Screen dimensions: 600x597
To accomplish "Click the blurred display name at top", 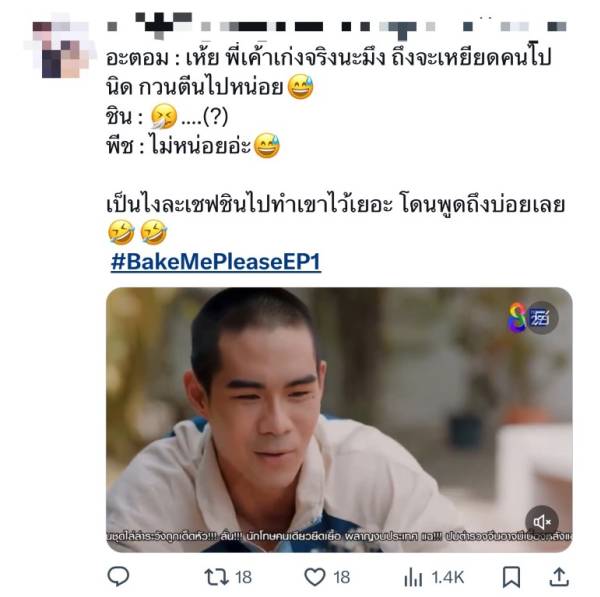I will pos(337,26).
